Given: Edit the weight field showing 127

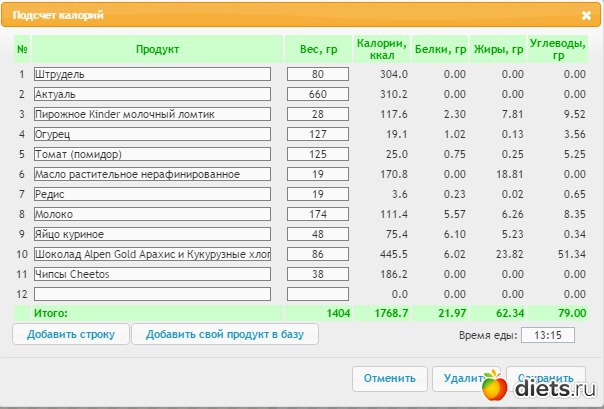Looking at the screenshot, I should tap(318, 134).
